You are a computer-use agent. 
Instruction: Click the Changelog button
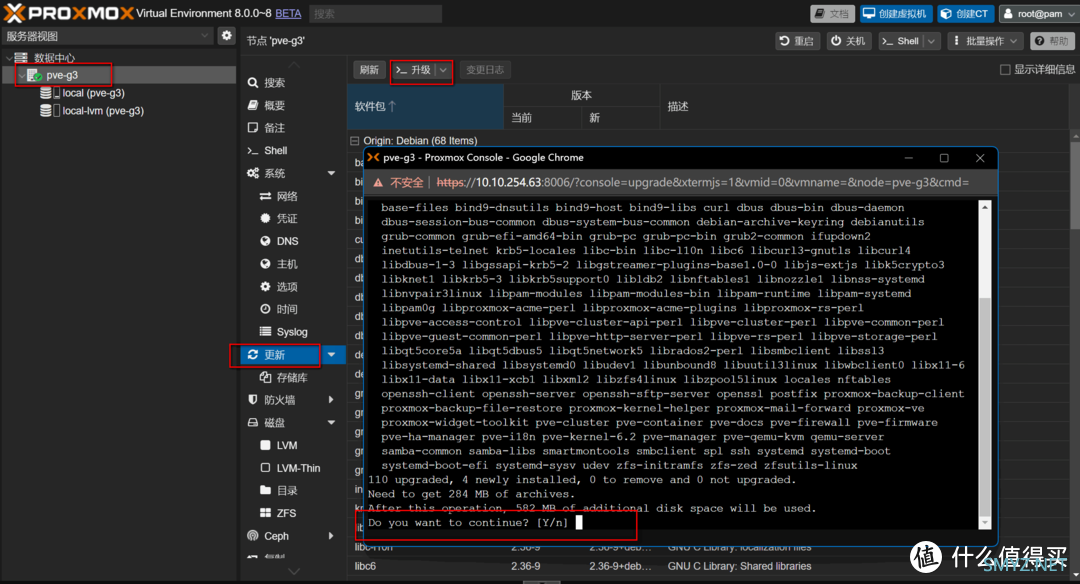tap(484, 70)
